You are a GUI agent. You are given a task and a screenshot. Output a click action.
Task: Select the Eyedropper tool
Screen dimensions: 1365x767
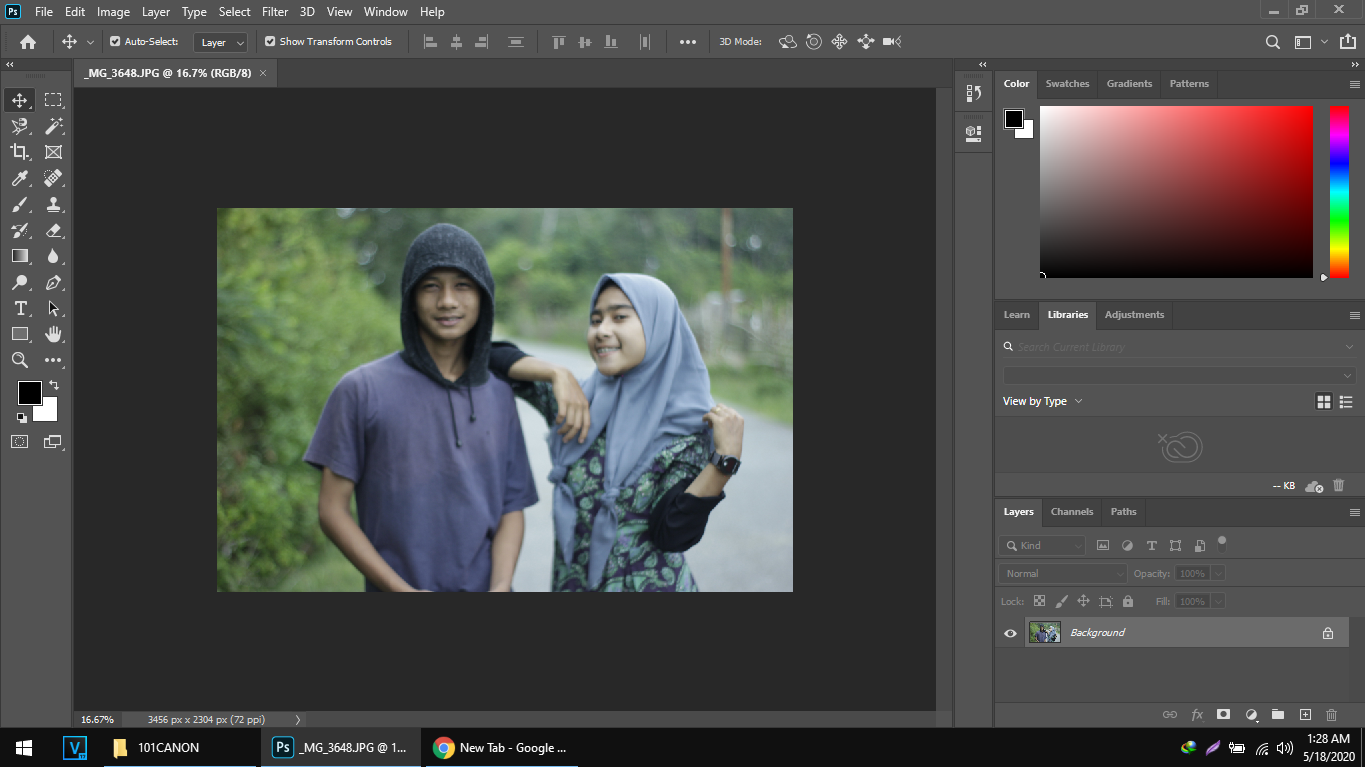click(20, 178)
